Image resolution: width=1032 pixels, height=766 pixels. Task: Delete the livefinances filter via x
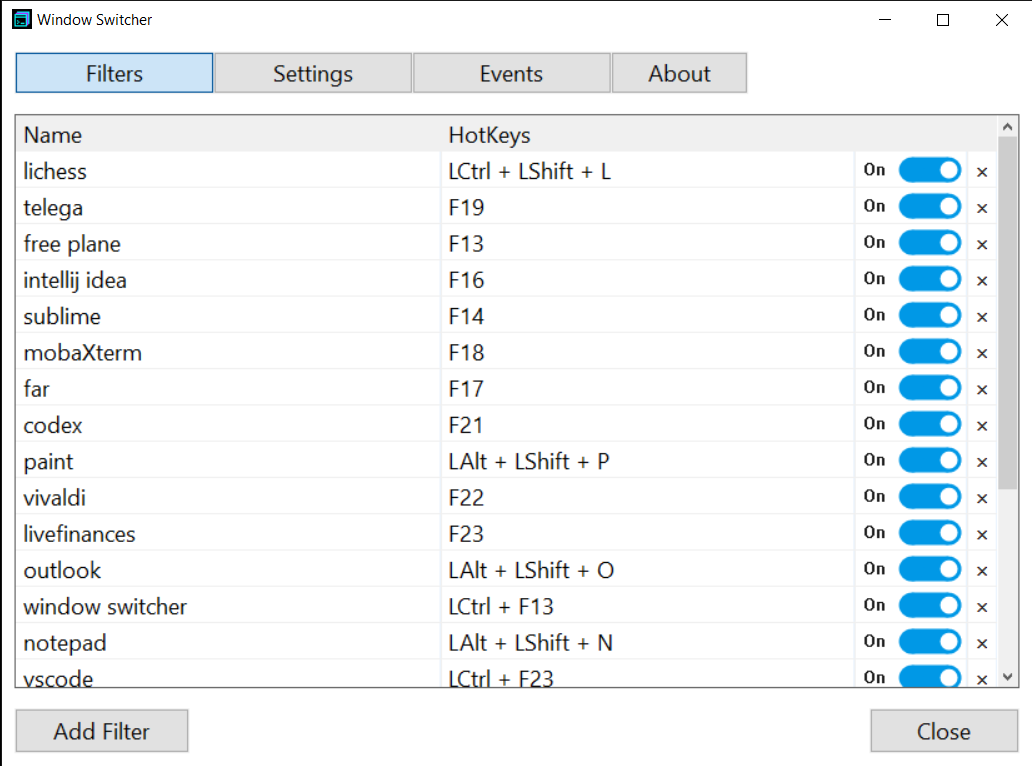[x=982, y=534]
